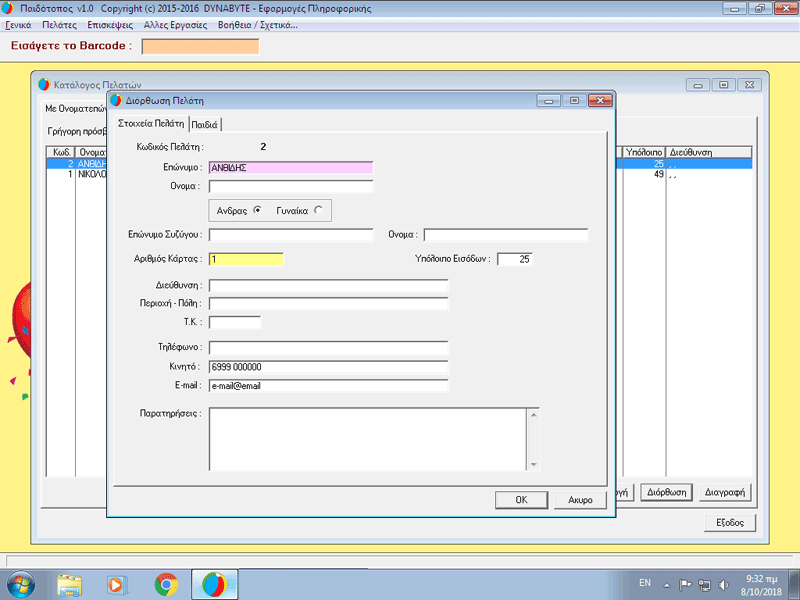Image resolution: width=800 pixels, height=600 pixels.
Task: Select the Άνδρας radio button
Action: click(257, 210)
